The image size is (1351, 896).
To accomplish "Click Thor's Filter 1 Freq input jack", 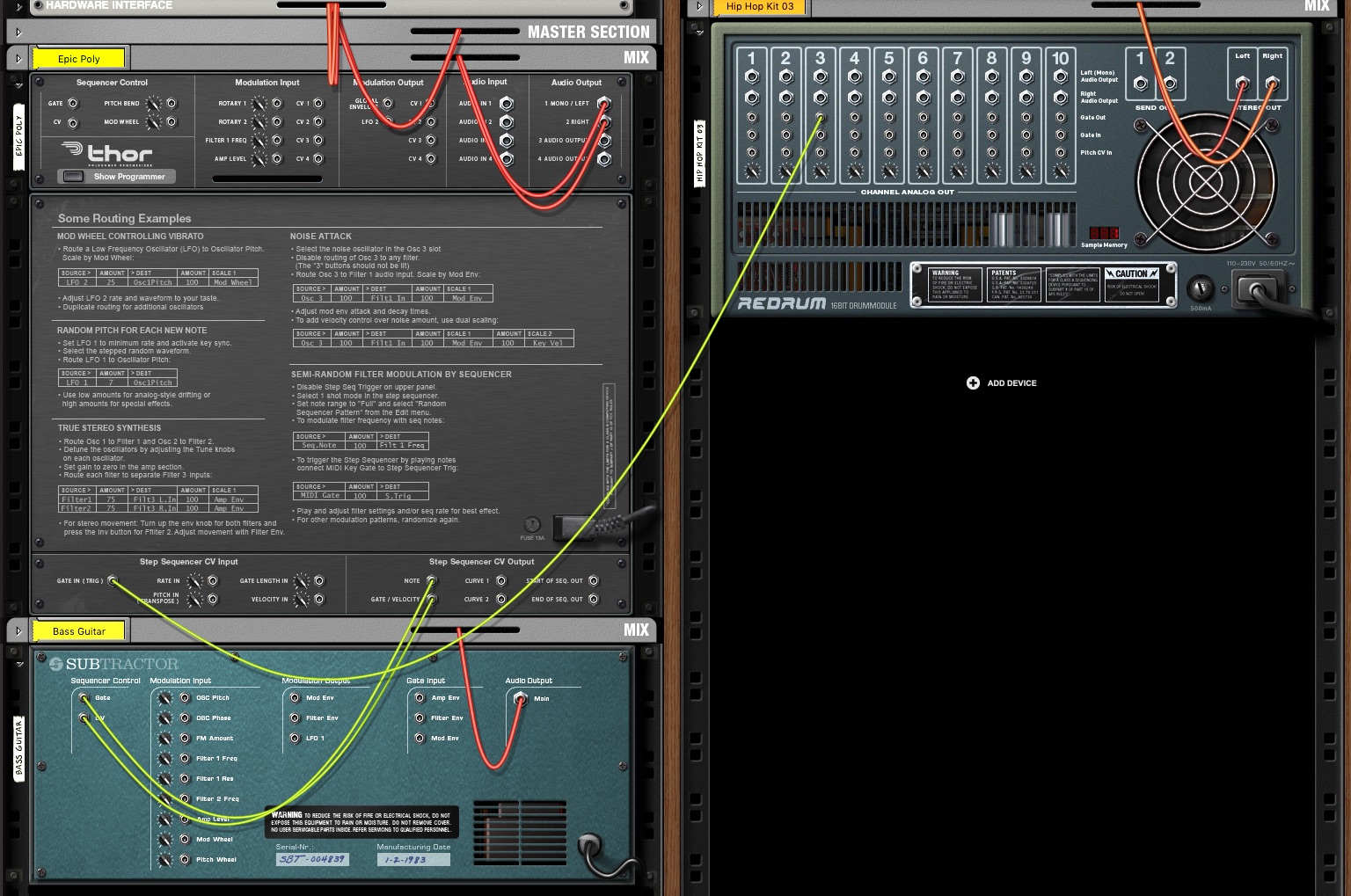I will point(277,141).
